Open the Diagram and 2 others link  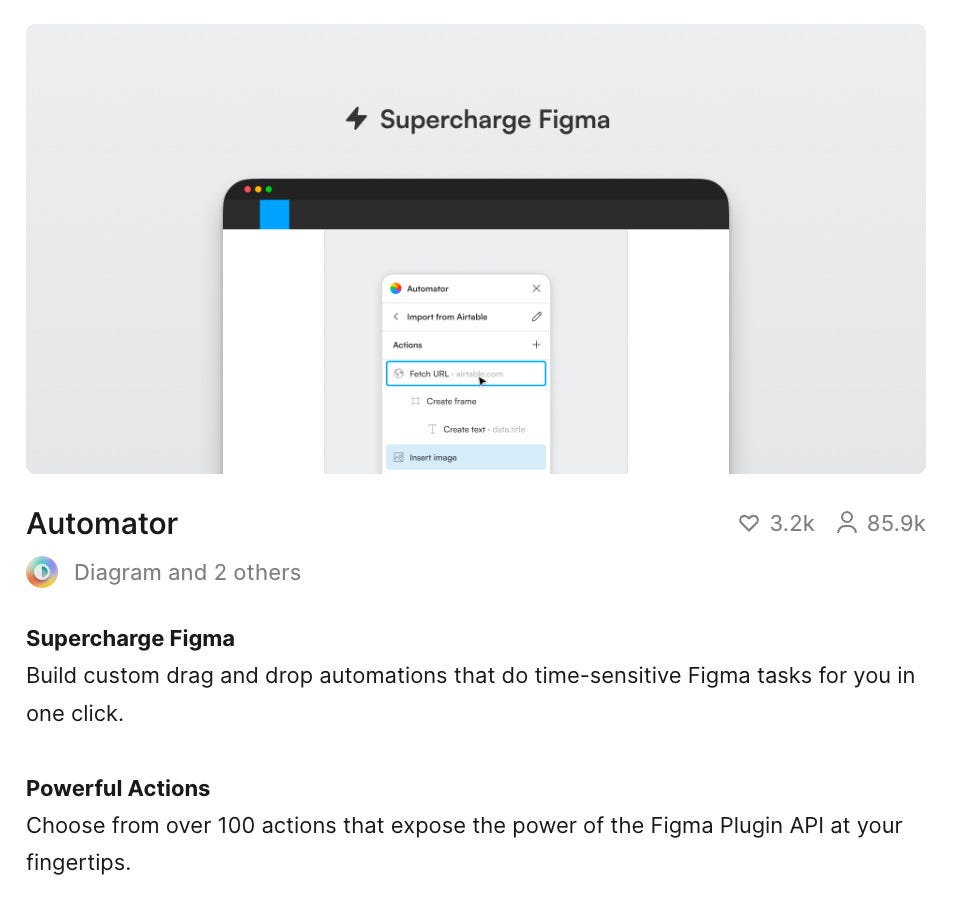point(187,572)
